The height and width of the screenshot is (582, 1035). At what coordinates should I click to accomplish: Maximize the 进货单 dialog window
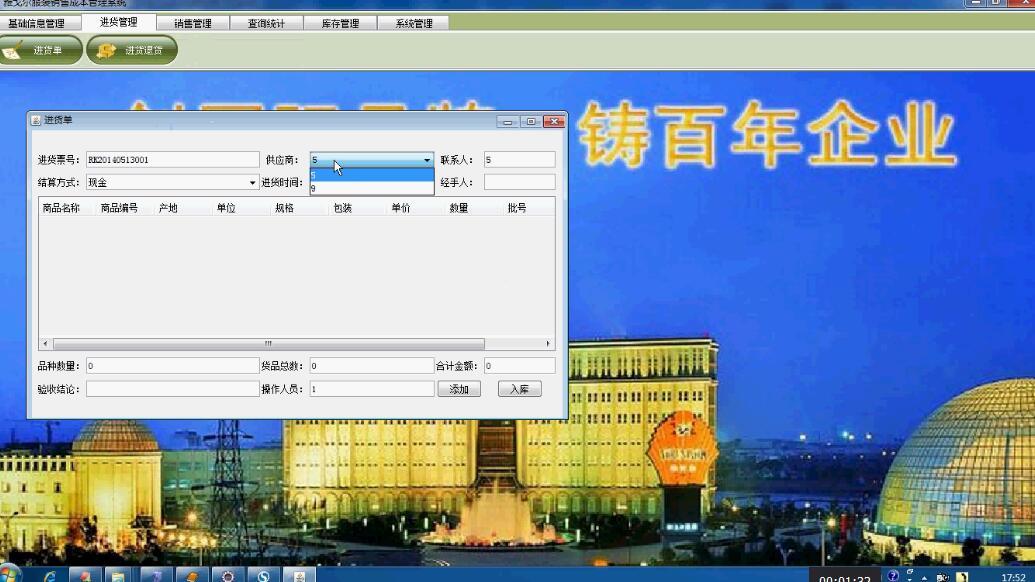(531, 121)
